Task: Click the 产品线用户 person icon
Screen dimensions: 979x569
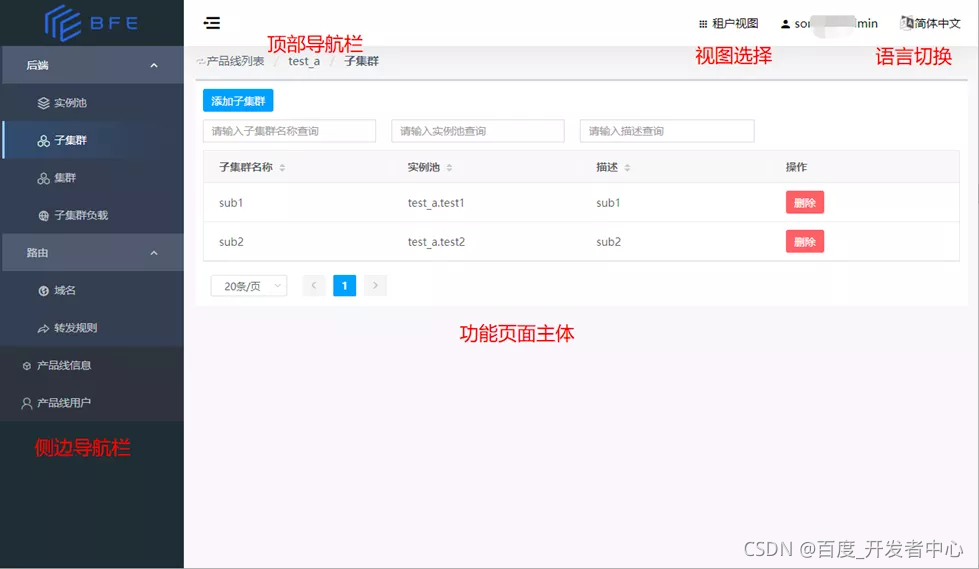Action: [x=27, y=403]
